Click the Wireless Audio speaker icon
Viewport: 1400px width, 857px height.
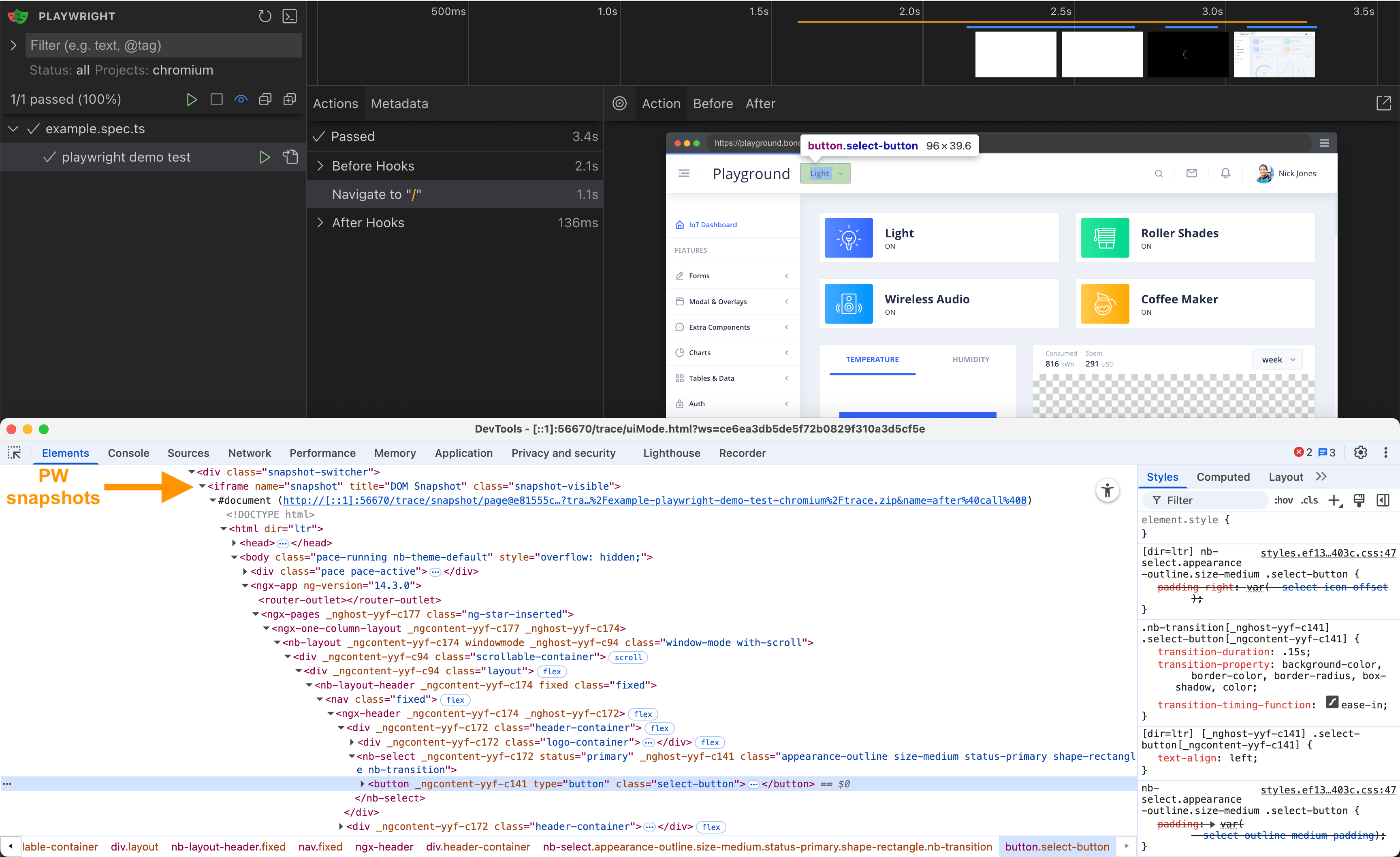click(x=848, y=304)
